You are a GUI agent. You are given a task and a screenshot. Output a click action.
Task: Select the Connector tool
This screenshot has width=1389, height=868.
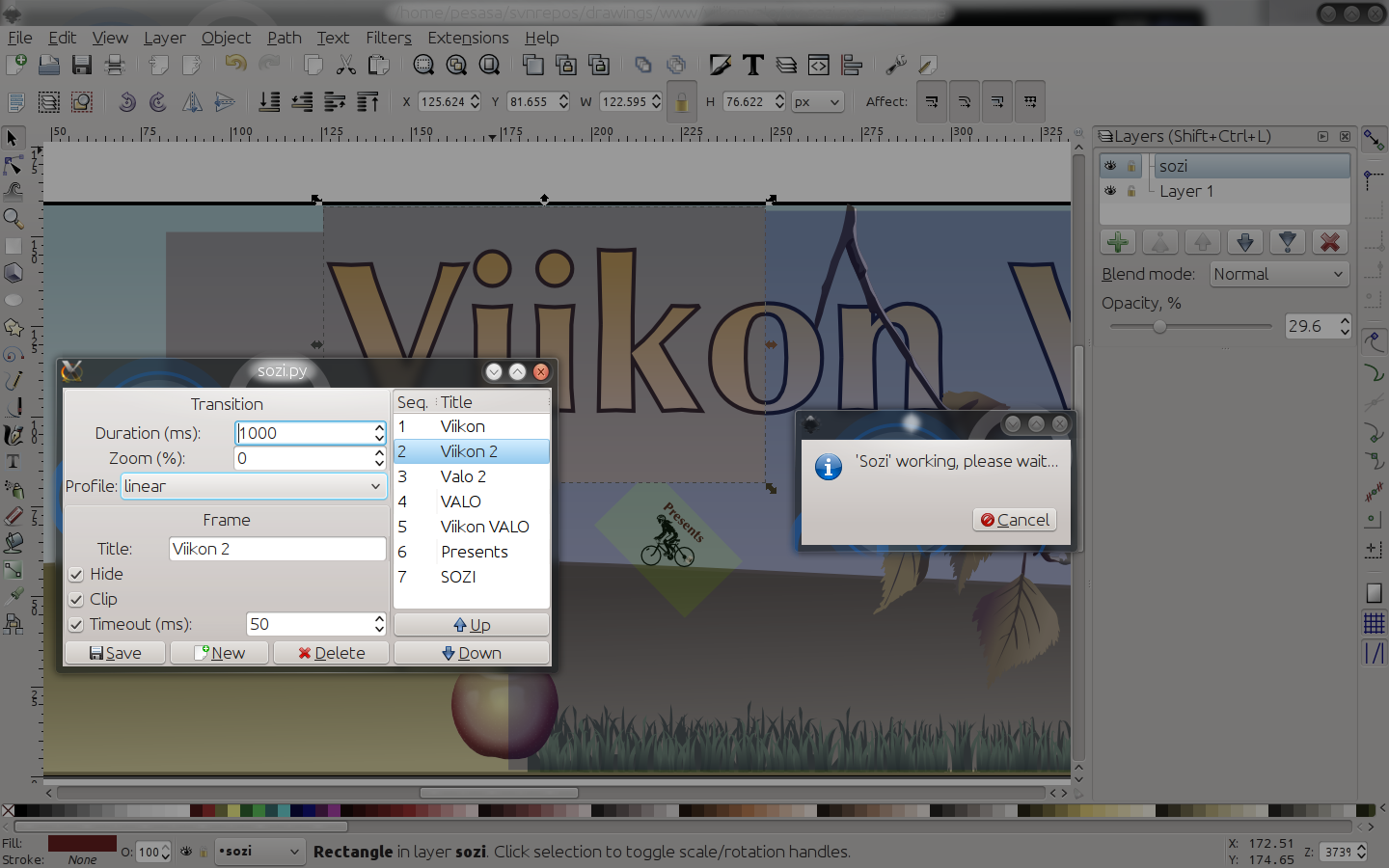pos(13,624)
